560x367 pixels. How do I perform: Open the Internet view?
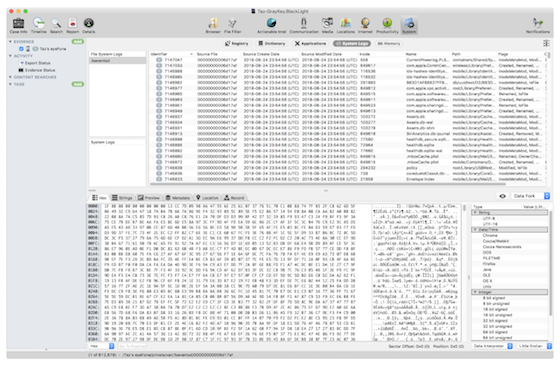(x=365, y=26)
